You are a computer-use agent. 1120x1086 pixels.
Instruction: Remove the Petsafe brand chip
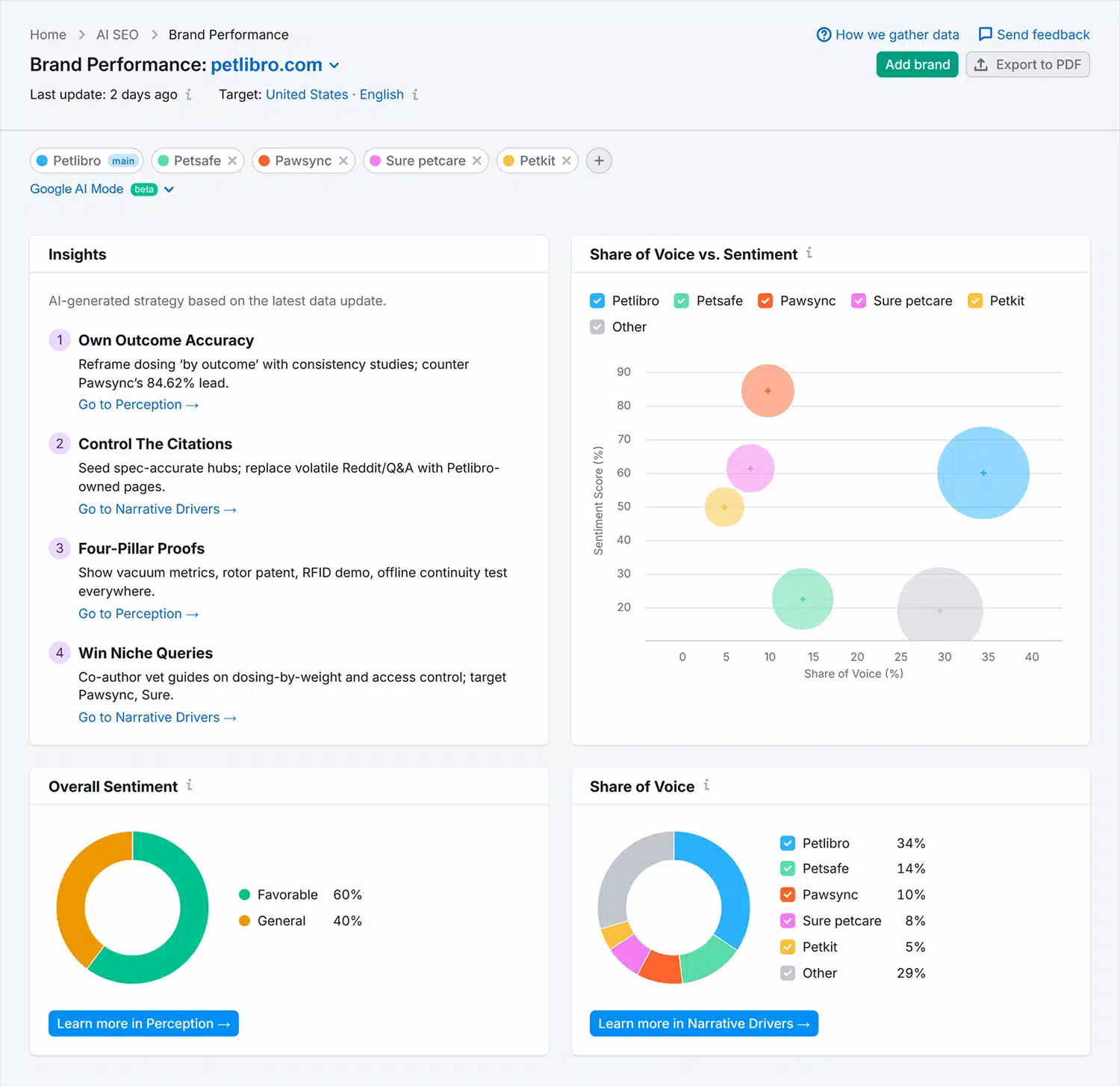point(232,161)
